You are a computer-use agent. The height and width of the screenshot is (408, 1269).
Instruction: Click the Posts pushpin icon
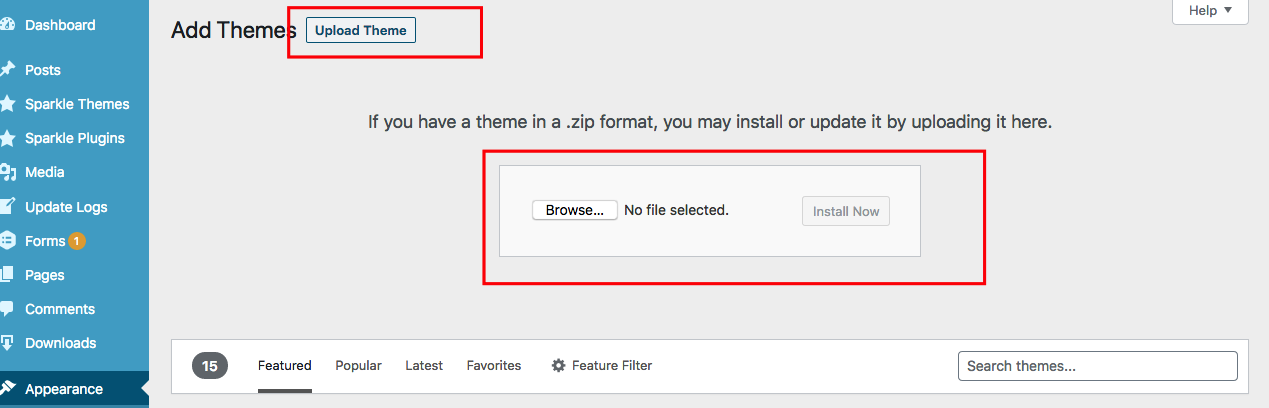7,70
